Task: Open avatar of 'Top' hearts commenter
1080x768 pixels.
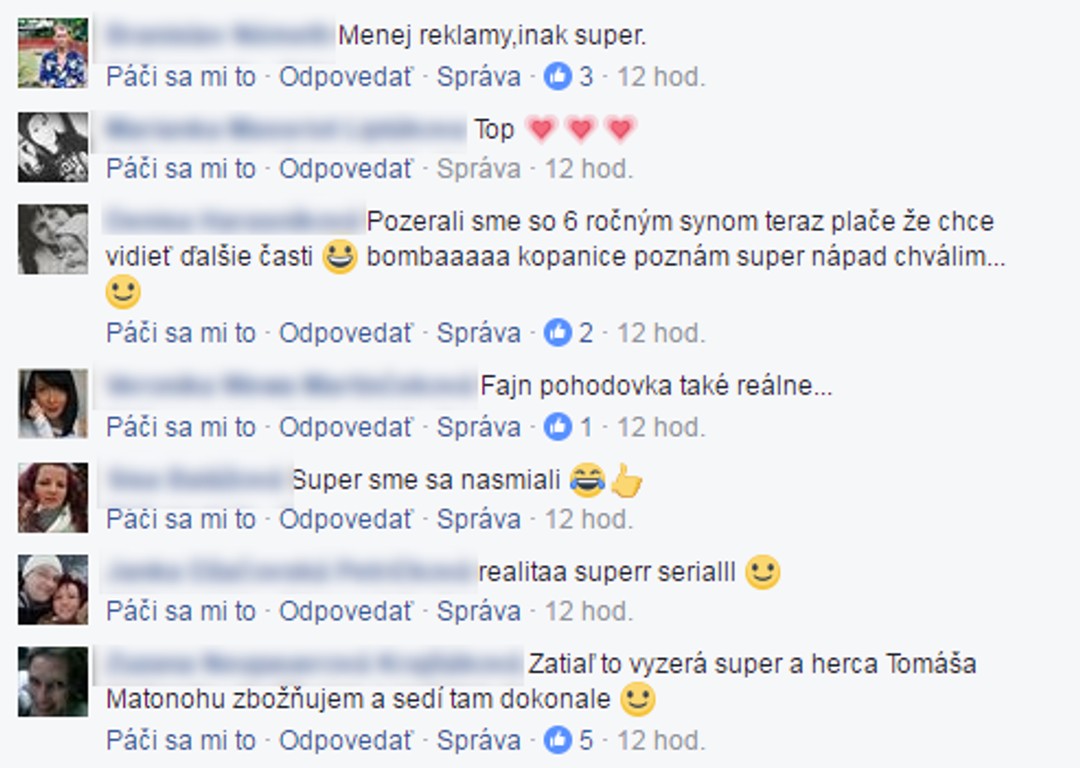Action: [53, 147]
